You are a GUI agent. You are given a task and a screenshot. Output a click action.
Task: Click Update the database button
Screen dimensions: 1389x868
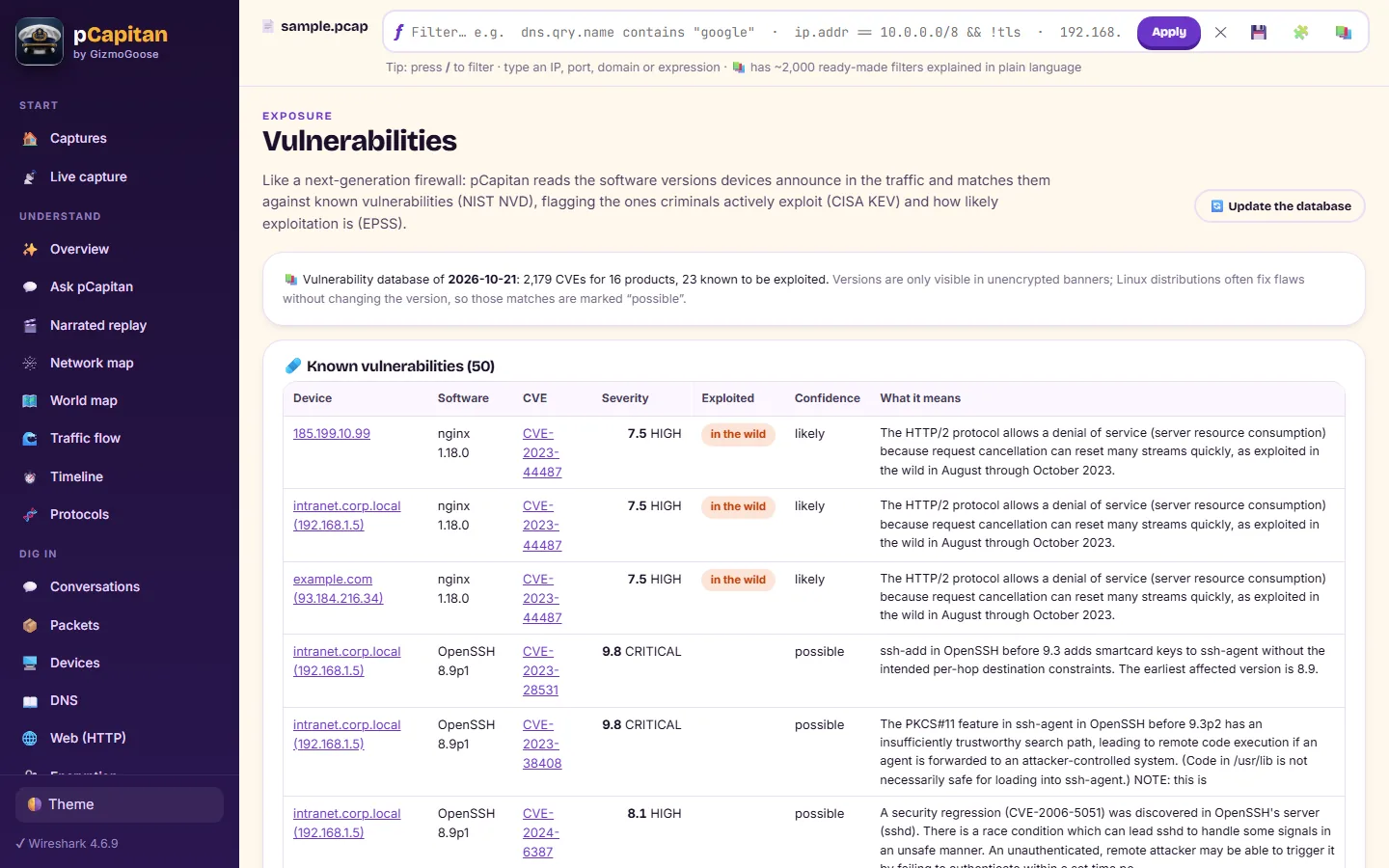[1280, 206]
